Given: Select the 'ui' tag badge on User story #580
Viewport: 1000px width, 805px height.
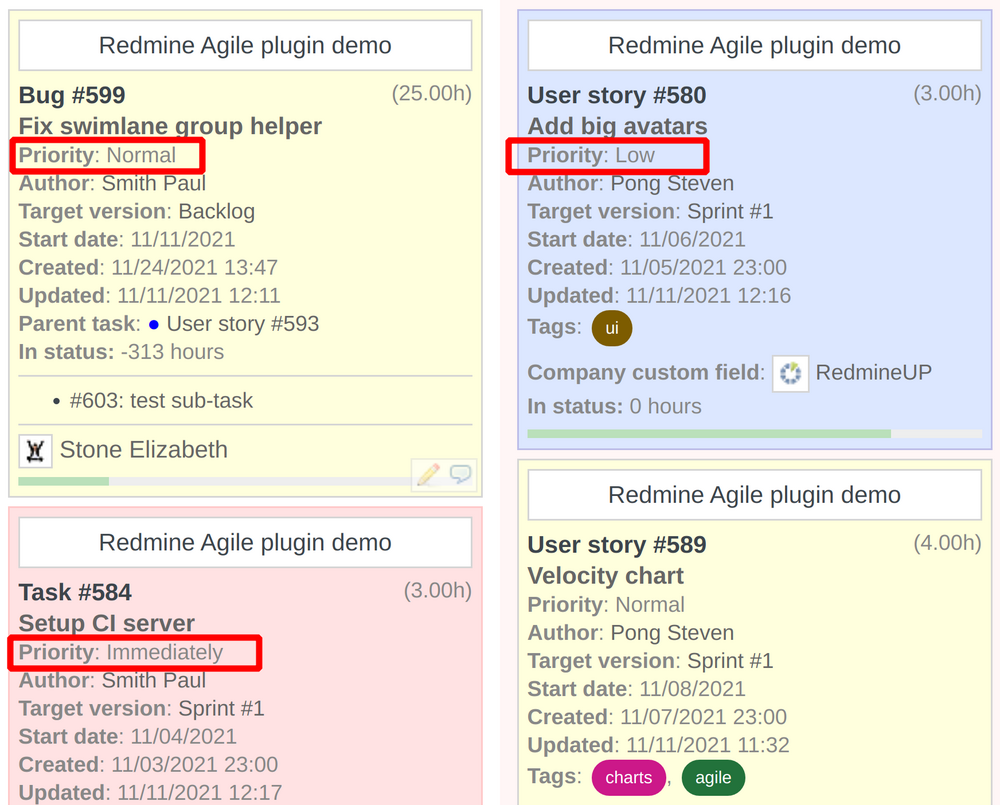Looking at the screenshot, I should click(x=611, y=327).
